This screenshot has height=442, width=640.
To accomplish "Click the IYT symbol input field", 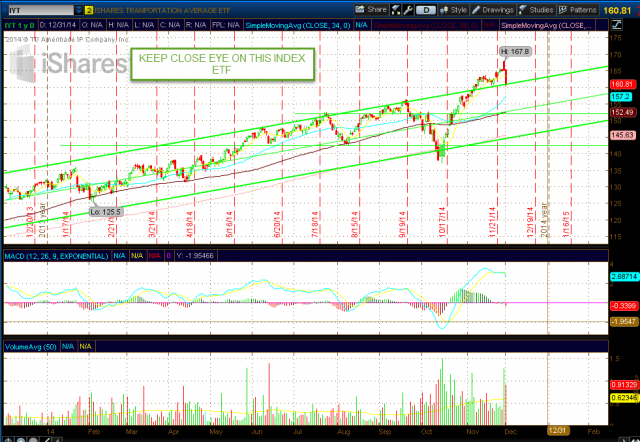I will (41, 10).
